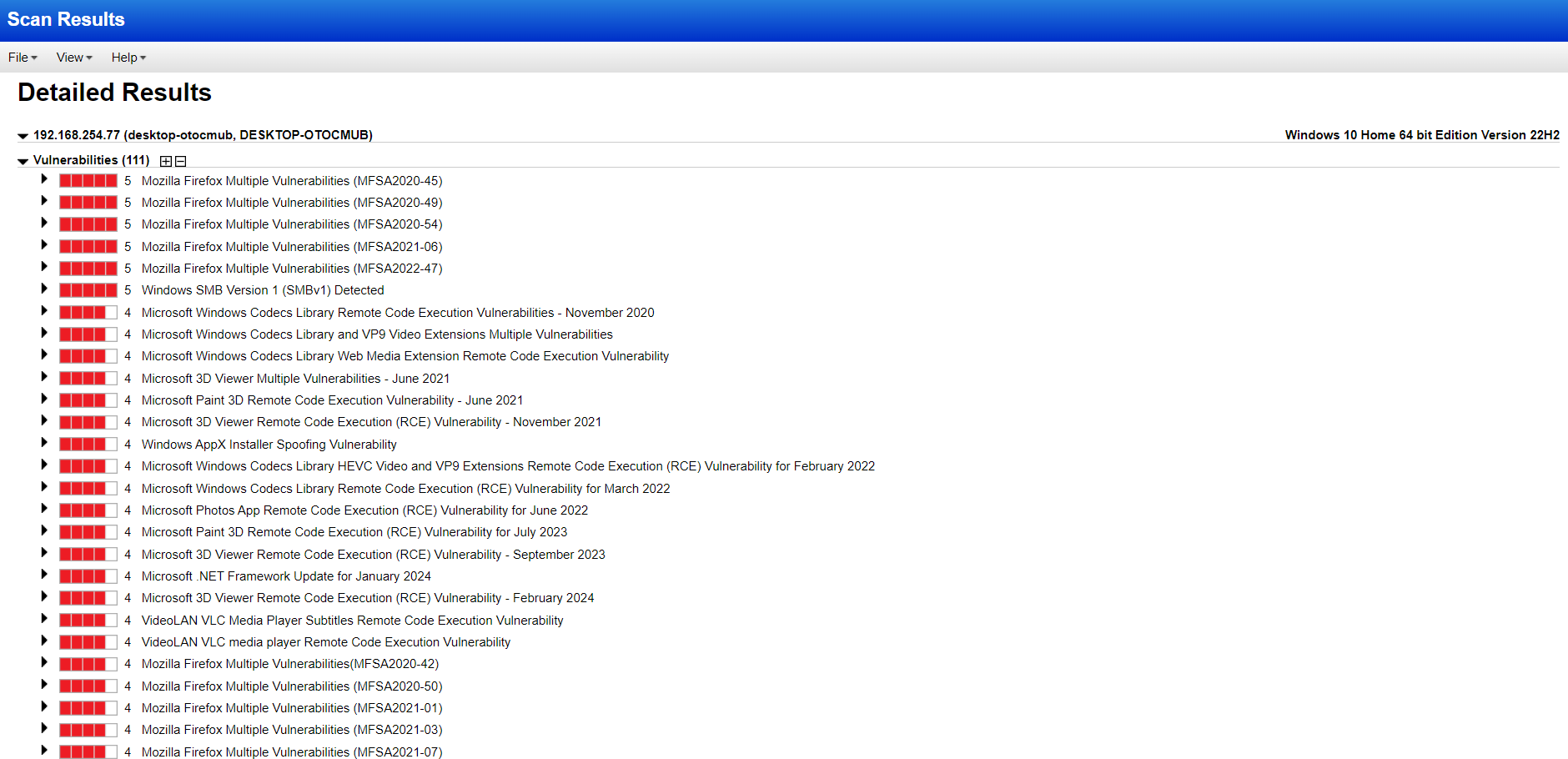Expand the Paint 3D July 2023 row

(44, 530)
